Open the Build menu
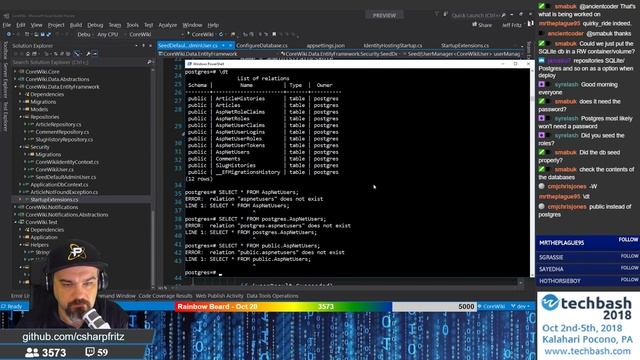 pos(76,25)
